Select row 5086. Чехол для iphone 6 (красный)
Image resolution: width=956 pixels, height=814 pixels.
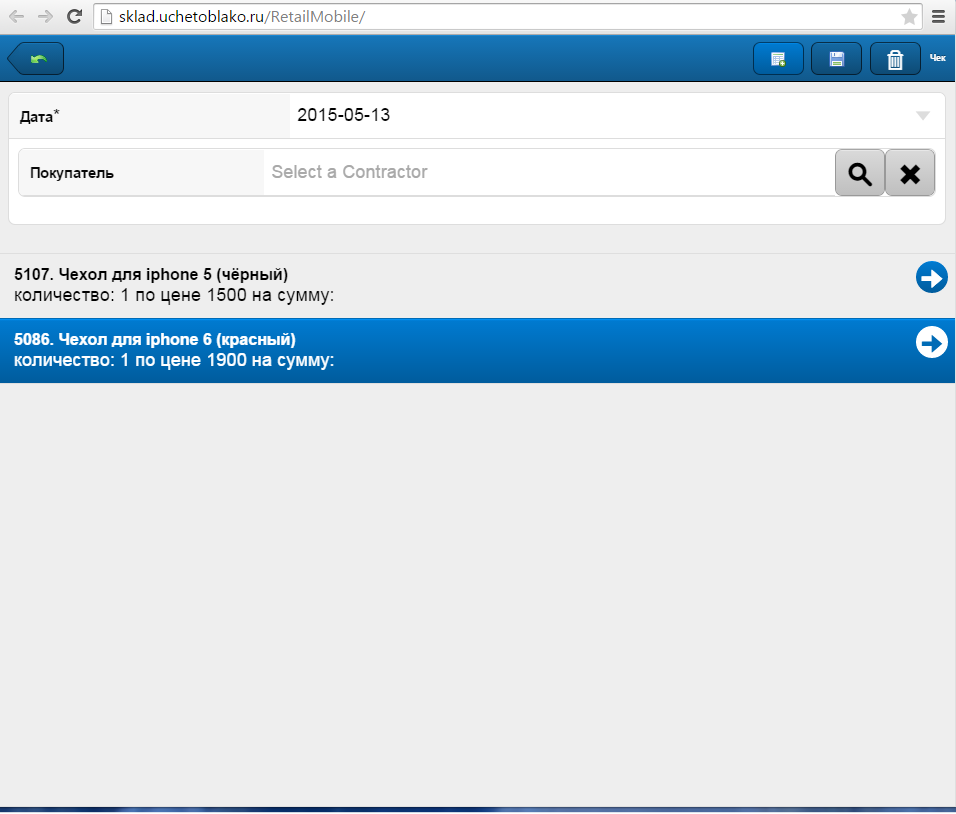point(477,351)
